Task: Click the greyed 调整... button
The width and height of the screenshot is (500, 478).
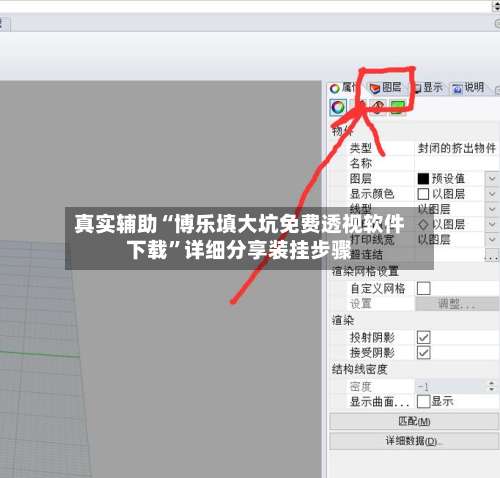Action: point(457,304)
